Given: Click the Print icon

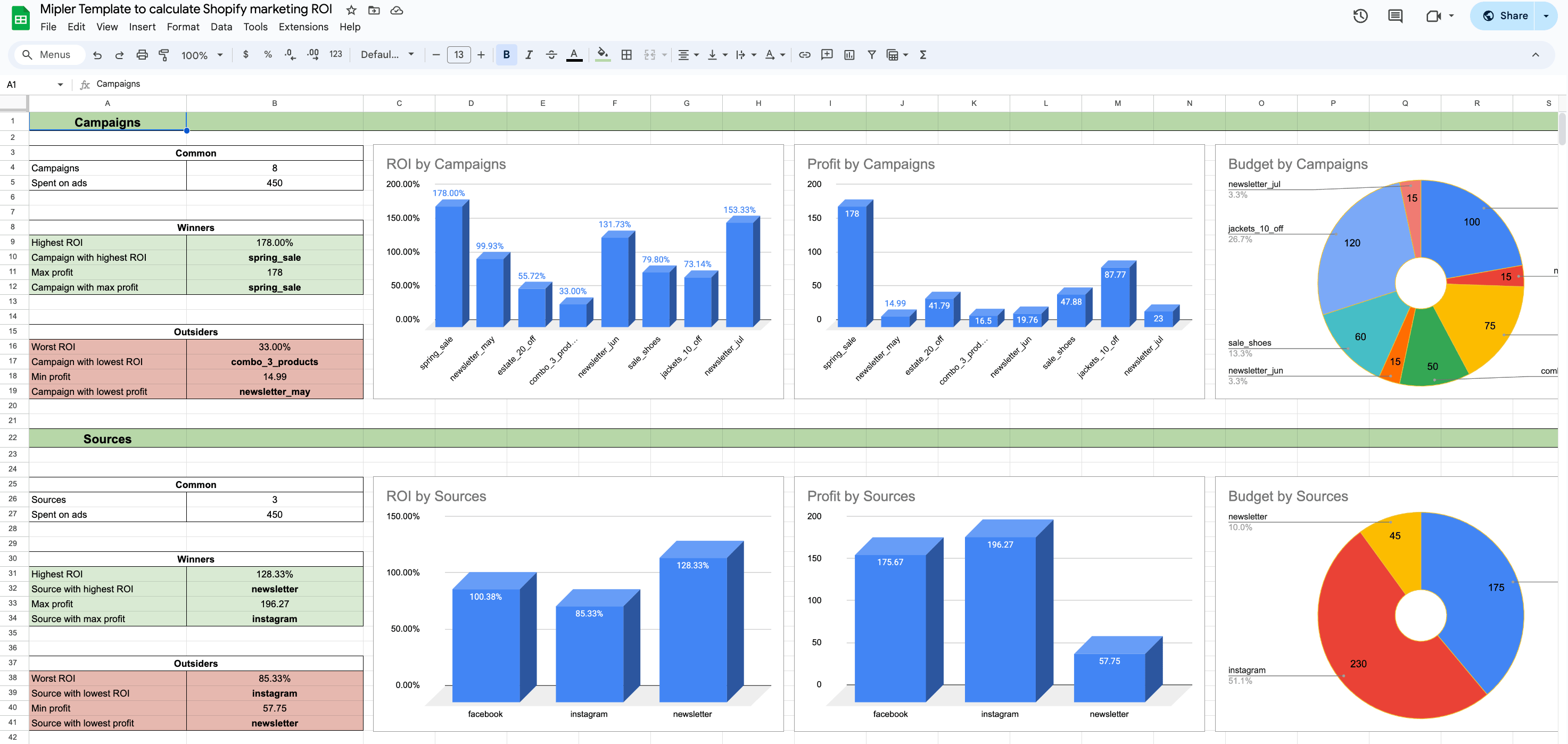Looking at the screenshot, I should (x=142, y=55).
